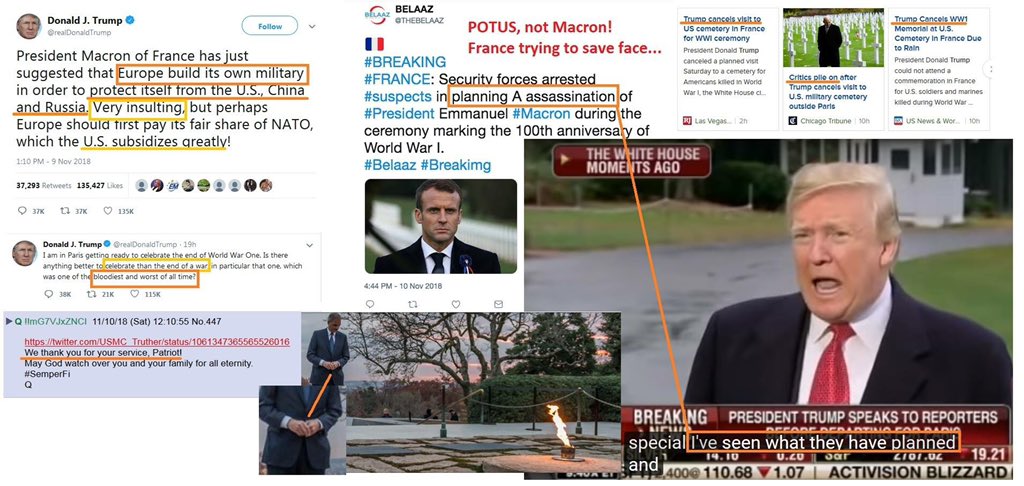1024x486 pixels.
Task: Open 'Critics pile on' Chicago Tribune article
Action: click(827, 91)
